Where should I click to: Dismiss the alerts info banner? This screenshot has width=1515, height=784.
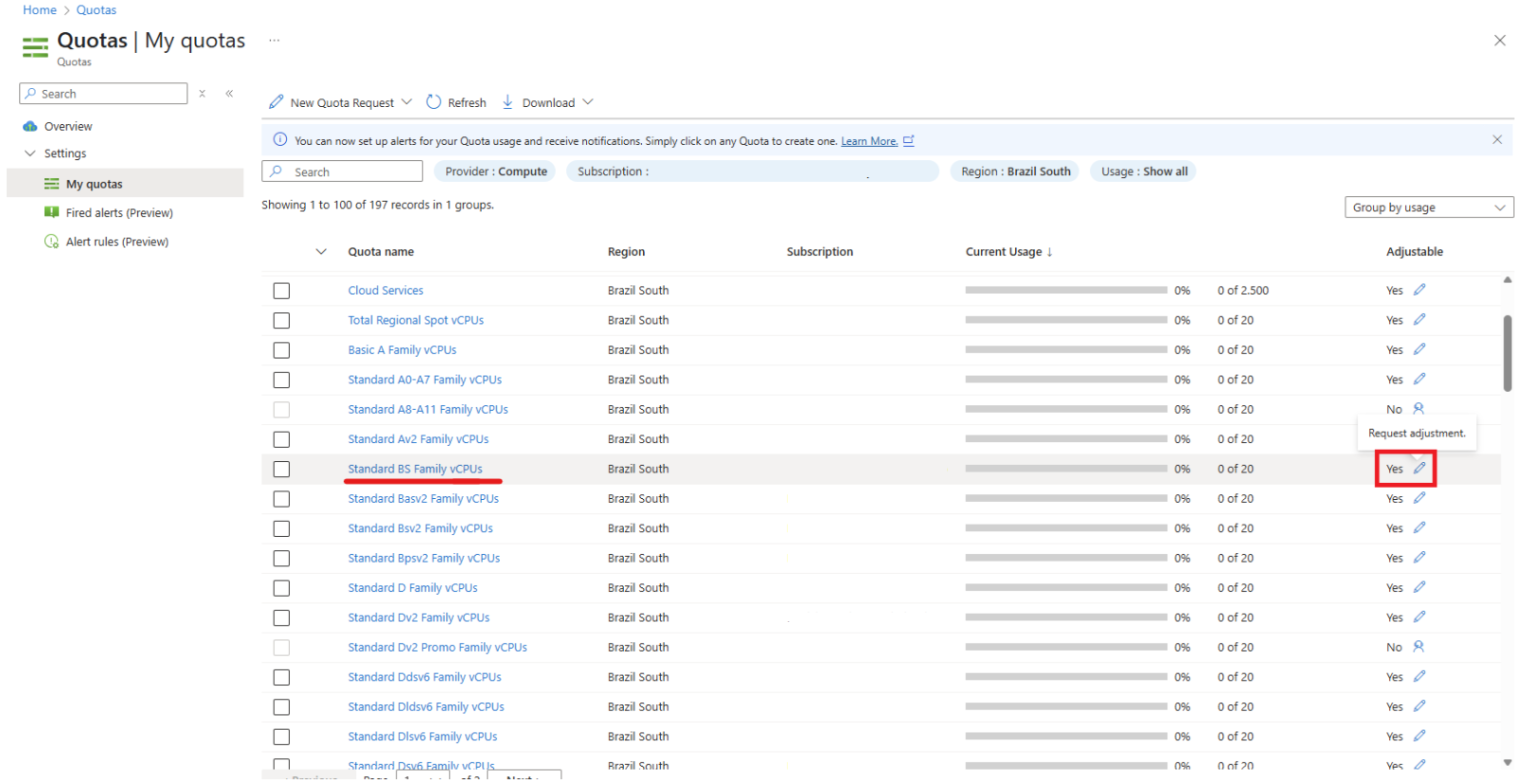(x=1497, y=140)
